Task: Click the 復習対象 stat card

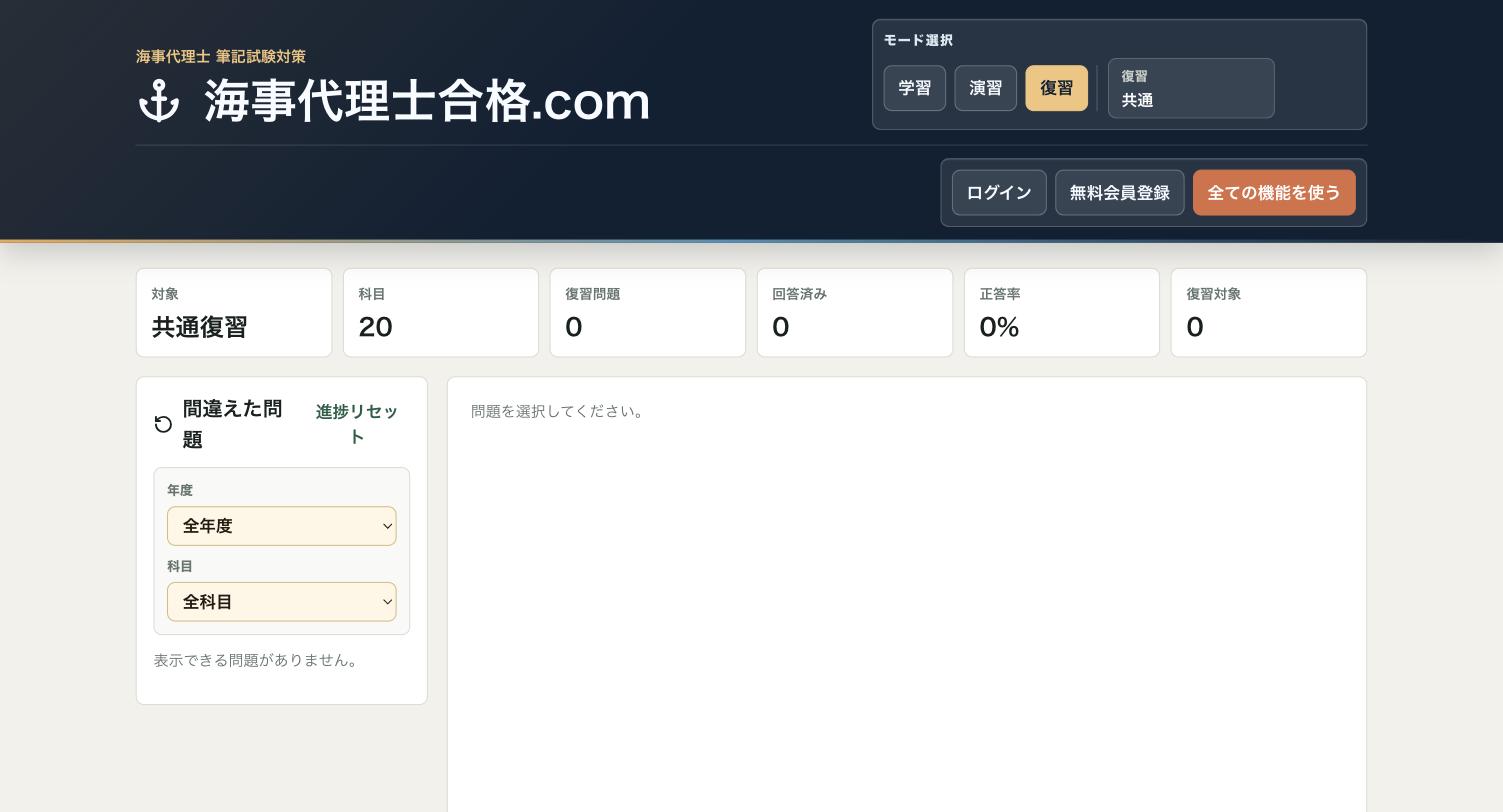Action: point(1269,313)
